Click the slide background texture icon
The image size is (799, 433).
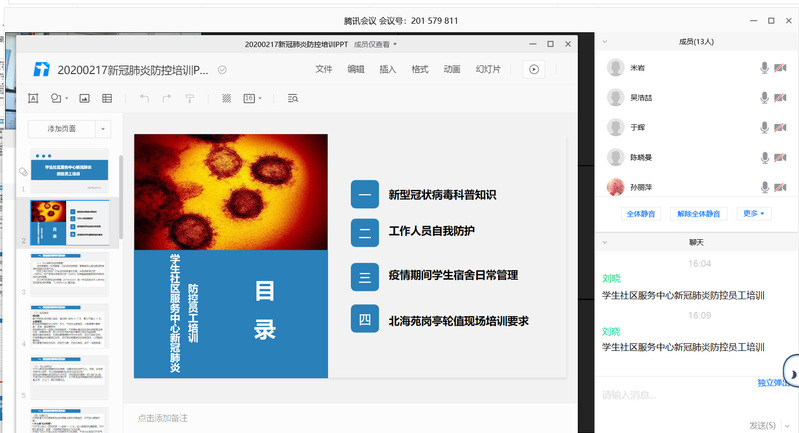226,98
